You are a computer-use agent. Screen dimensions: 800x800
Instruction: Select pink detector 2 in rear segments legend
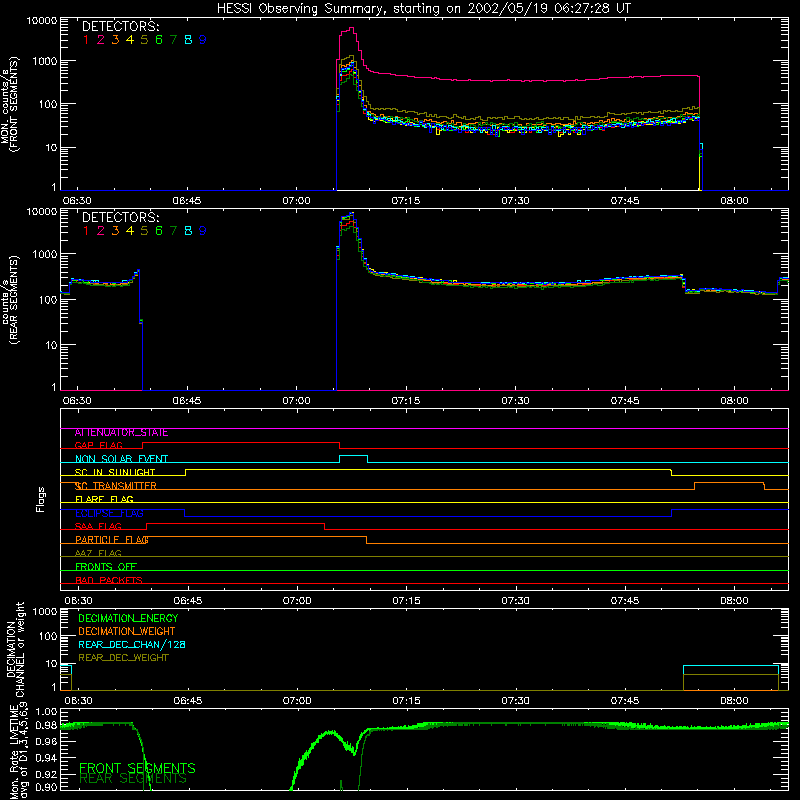tap(101, 231)
